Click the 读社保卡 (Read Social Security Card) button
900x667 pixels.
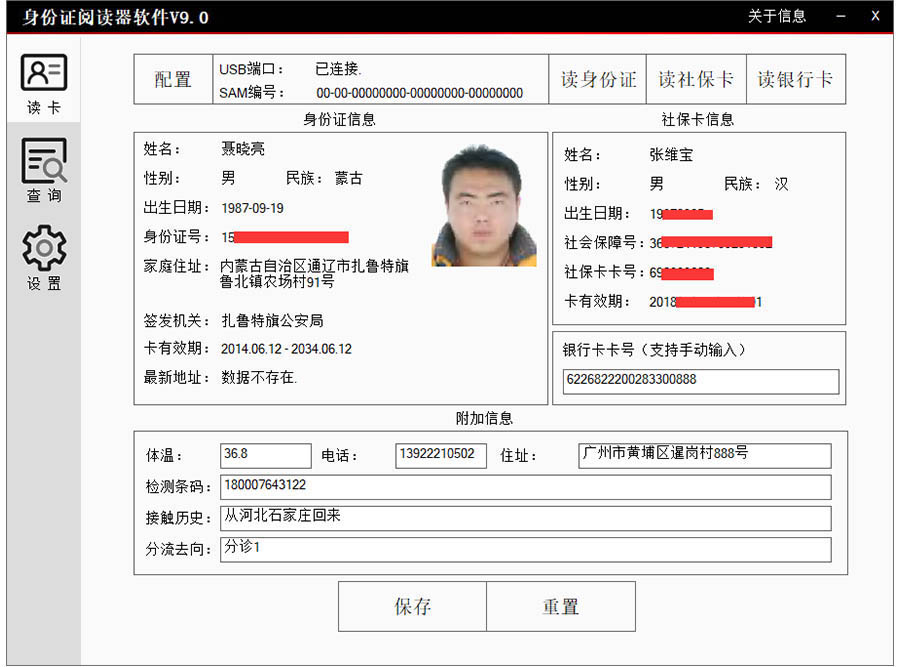click(x=697, y=79)
